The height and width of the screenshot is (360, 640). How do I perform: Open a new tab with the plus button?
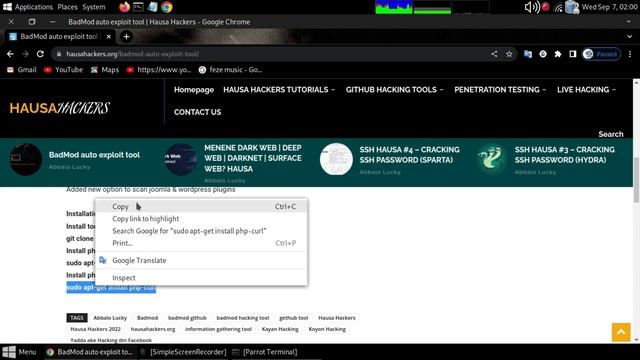pos(126,37)
